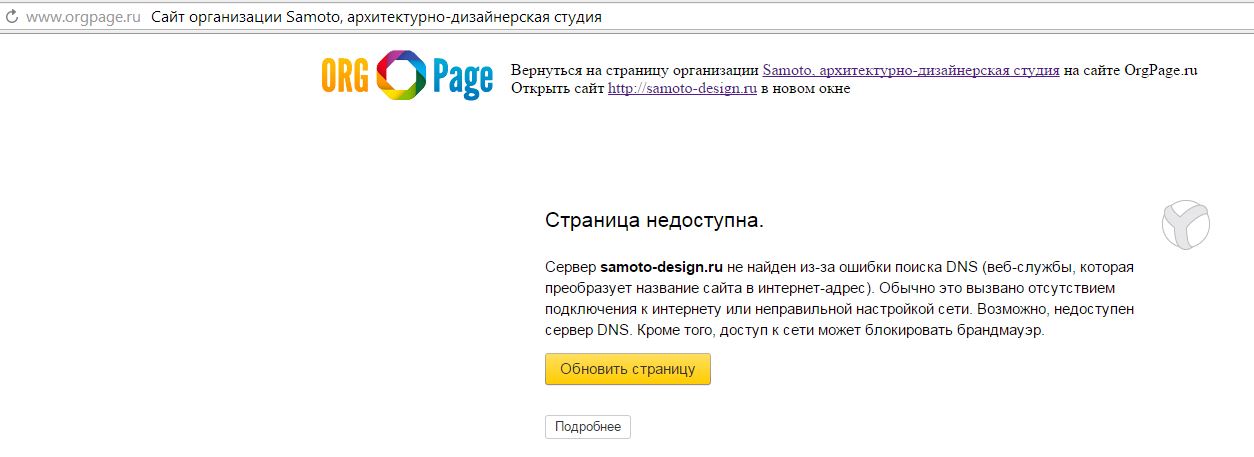The width and height of the screenshot is (1254, 457).
Task: Click the blue Page word of logo
Action: pos(462,77)
